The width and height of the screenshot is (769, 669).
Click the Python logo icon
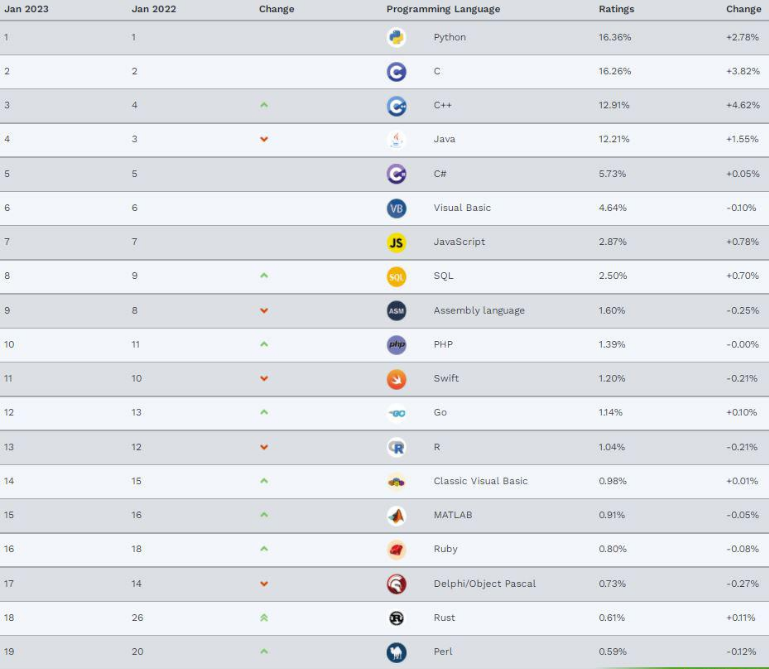396,37
